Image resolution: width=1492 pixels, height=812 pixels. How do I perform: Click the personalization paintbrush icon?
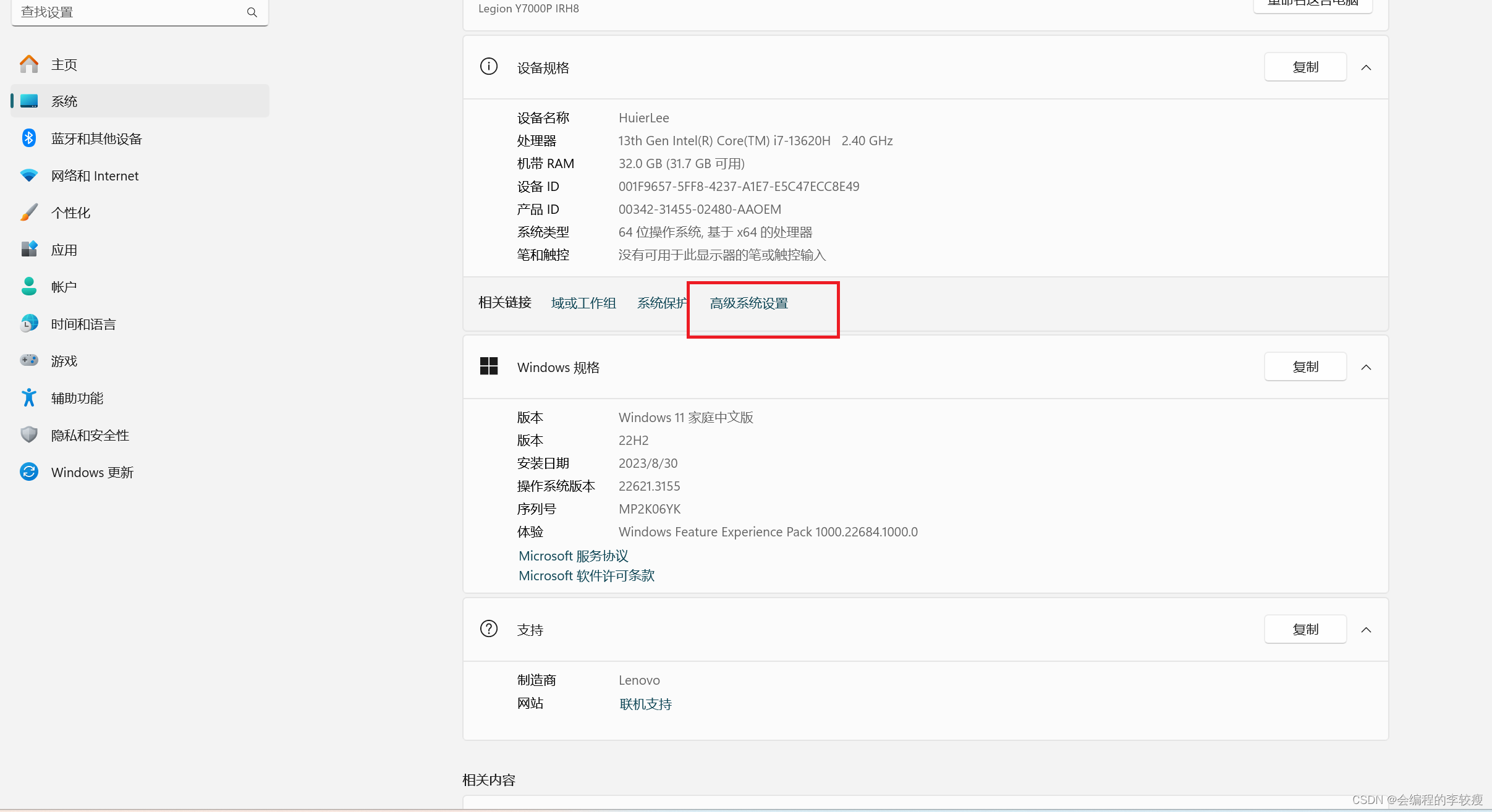point(29,213)
